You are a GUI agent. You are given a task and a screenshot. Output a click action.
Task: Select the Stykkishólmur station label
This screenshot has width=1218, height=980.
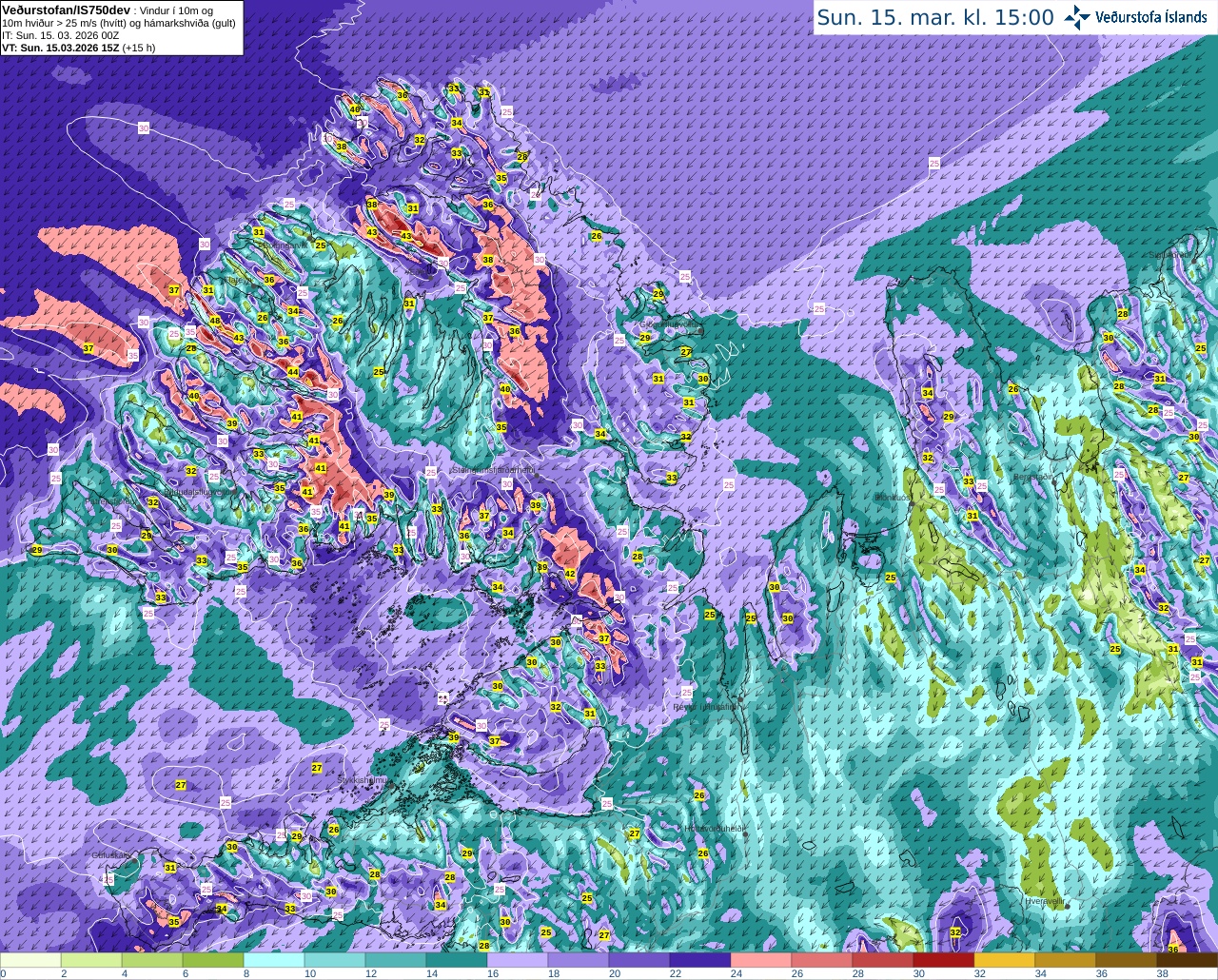364,779
